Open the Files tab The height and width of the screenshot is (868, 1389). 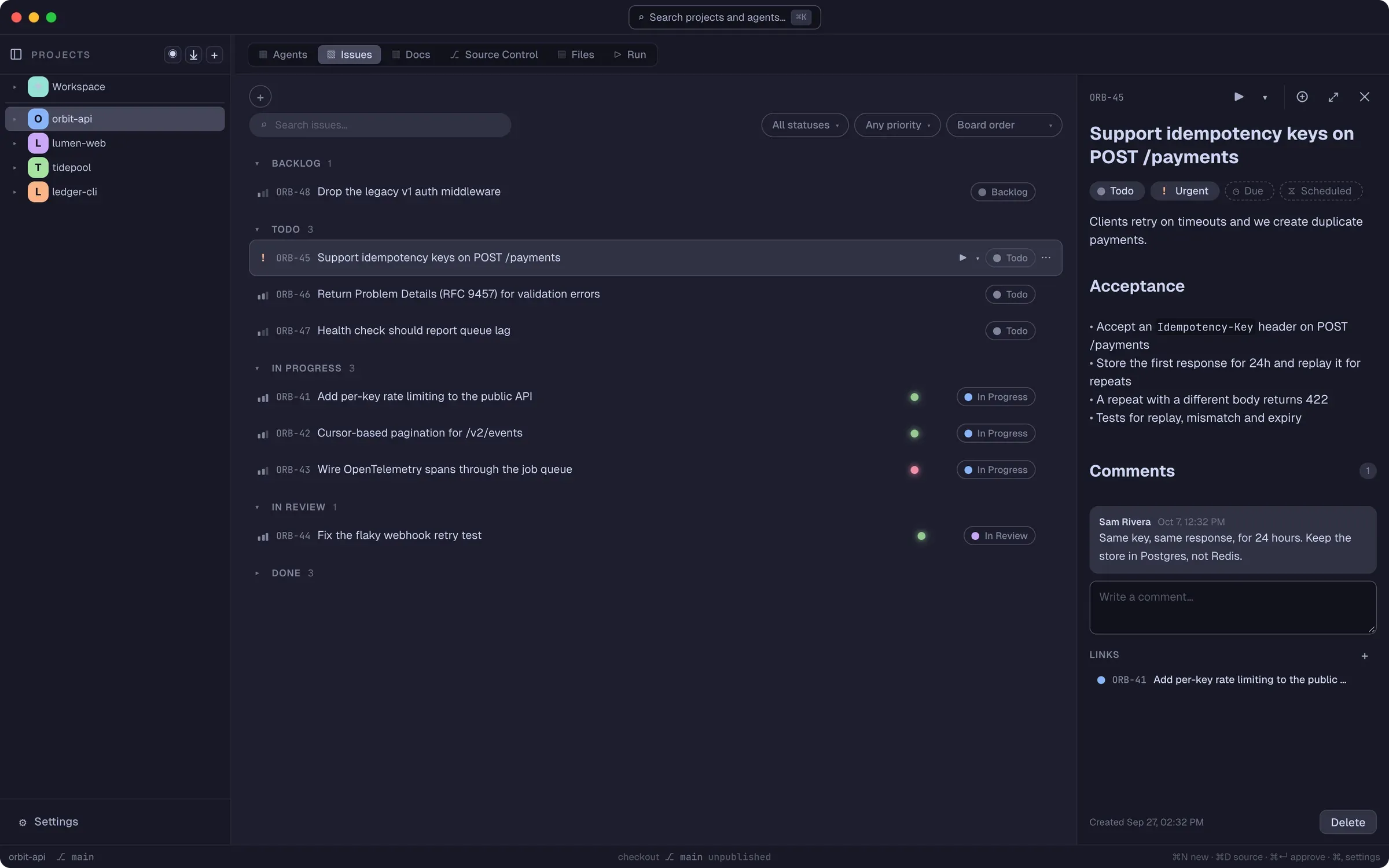tap(576, 54)
